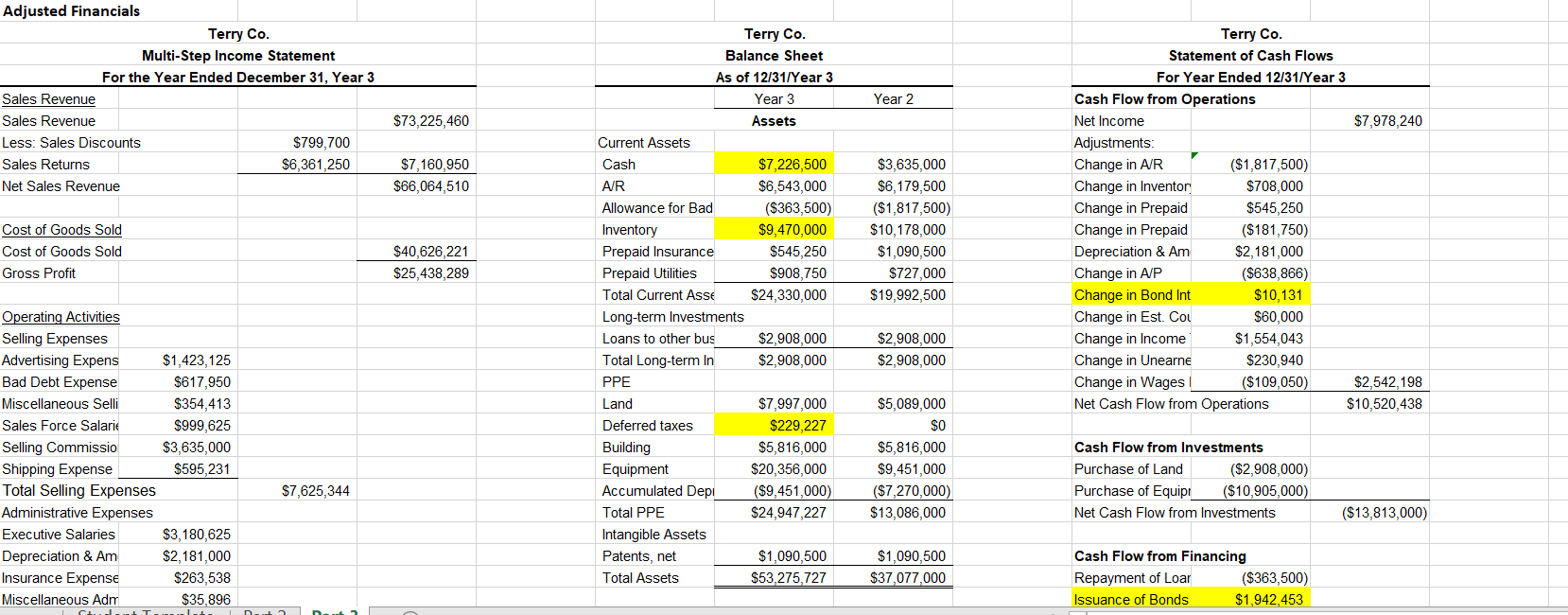
Task: Click the Cost of Goods Sold amount $40,626,221
Action: (x=431, y=252)
